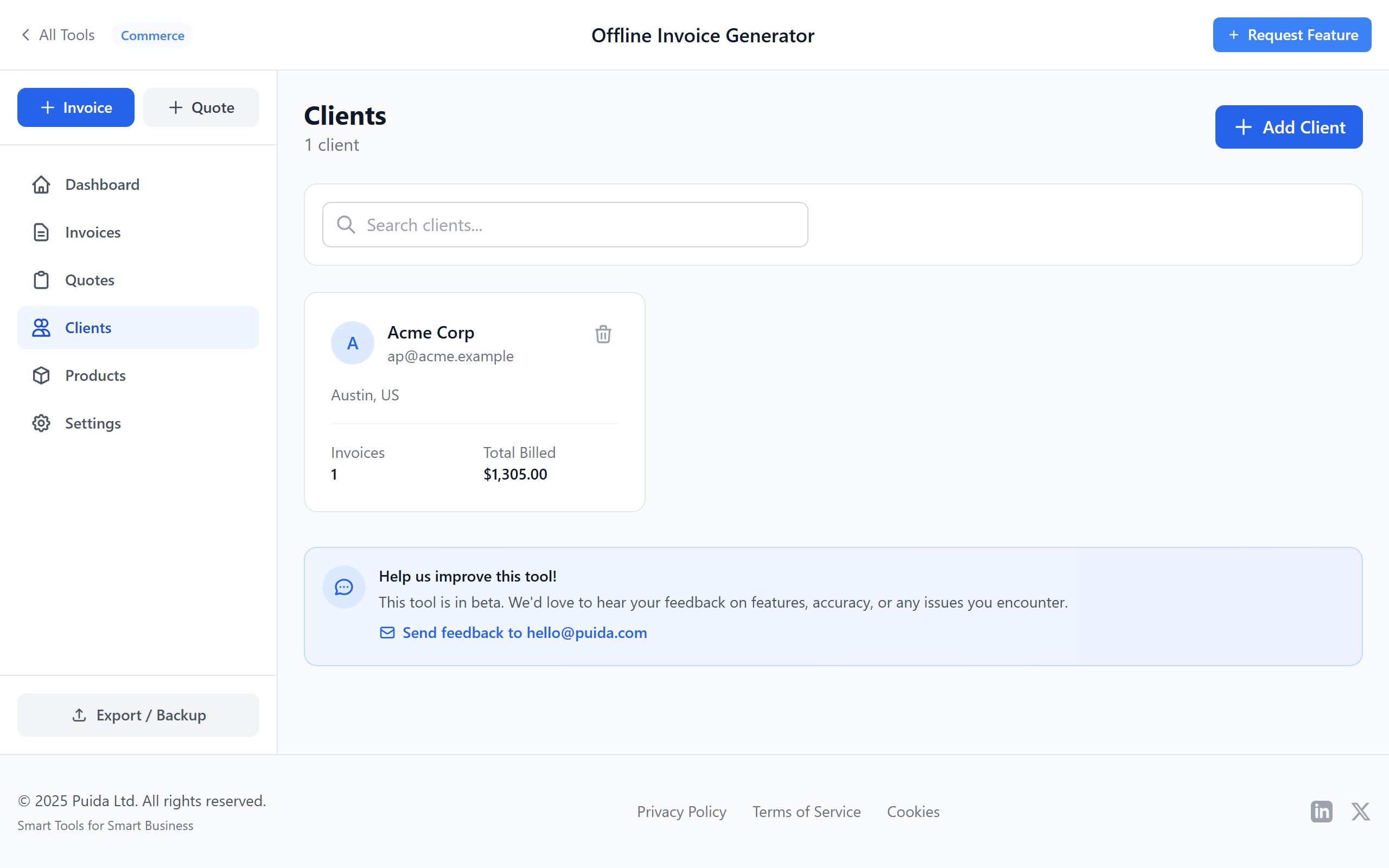The width and height of the screenshot is (1389, 868).
Task: Select the Commerce category badge
Action: click(x=151, y=35)
